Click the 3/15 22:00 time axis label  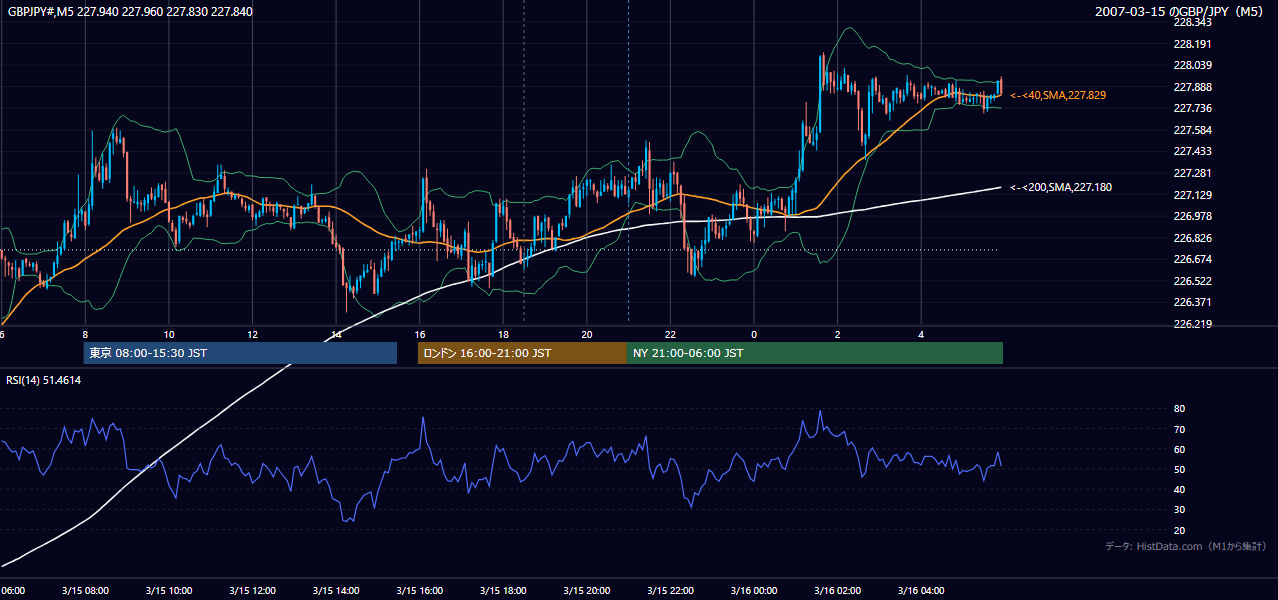tap(670, 590)
